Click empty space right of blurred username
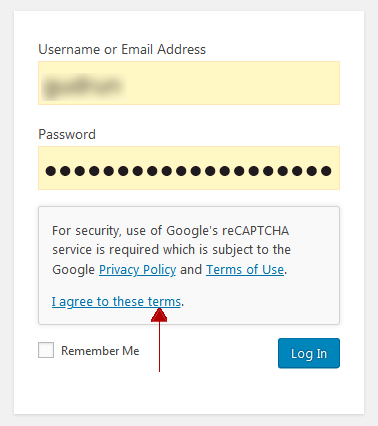Screen dimensions: 378x426 coord(233,83)
